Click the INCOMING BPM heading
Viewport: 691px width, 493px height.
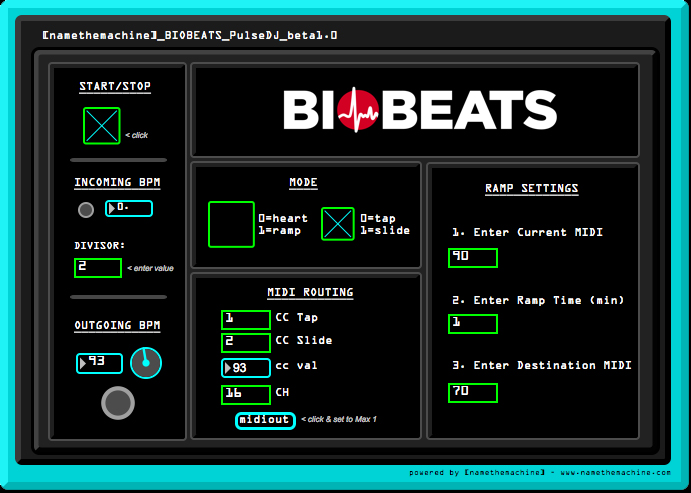click(117, 182)
